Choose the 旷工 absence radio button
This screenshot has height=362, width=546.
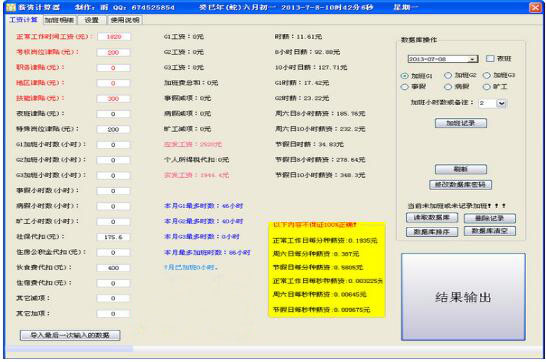coord(487,87)
